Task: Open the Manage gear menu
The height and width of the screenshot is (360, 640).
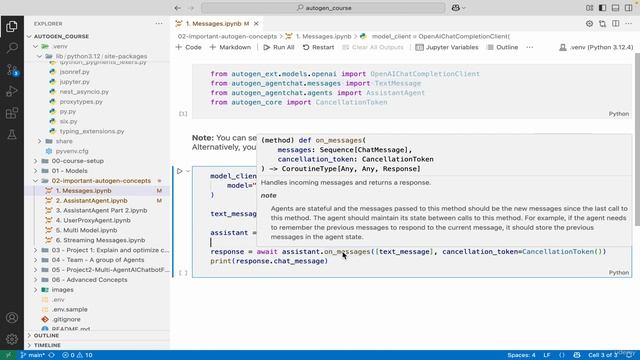Action: tap(12, 339)
